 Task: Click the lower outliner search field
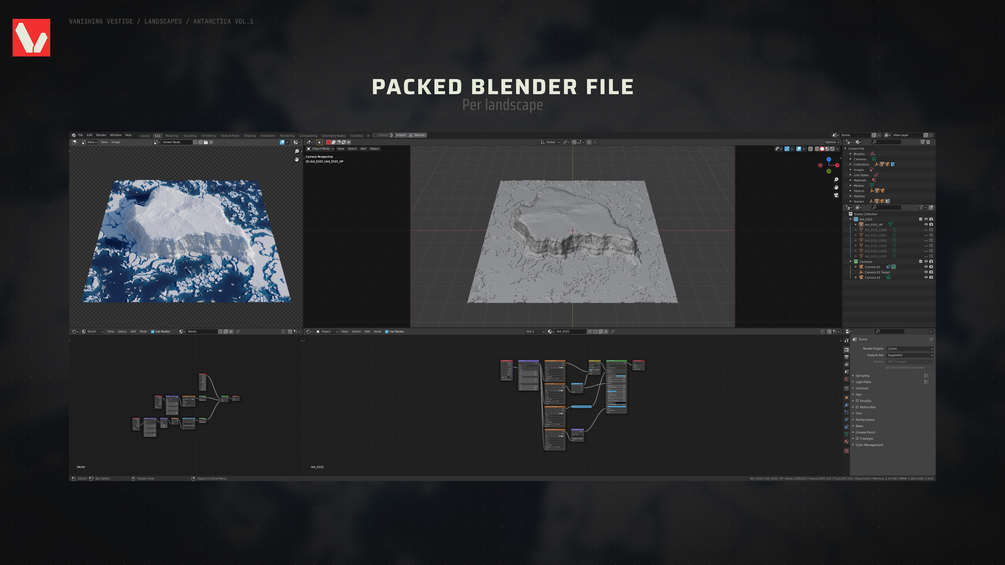point(886,208)
